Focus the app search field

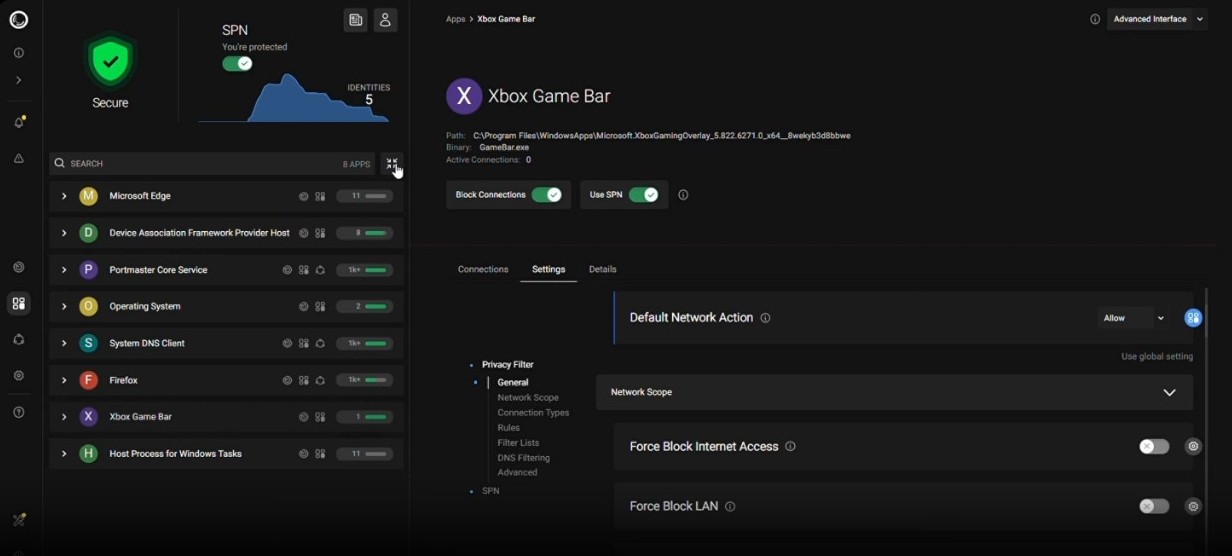pos(212,163)
